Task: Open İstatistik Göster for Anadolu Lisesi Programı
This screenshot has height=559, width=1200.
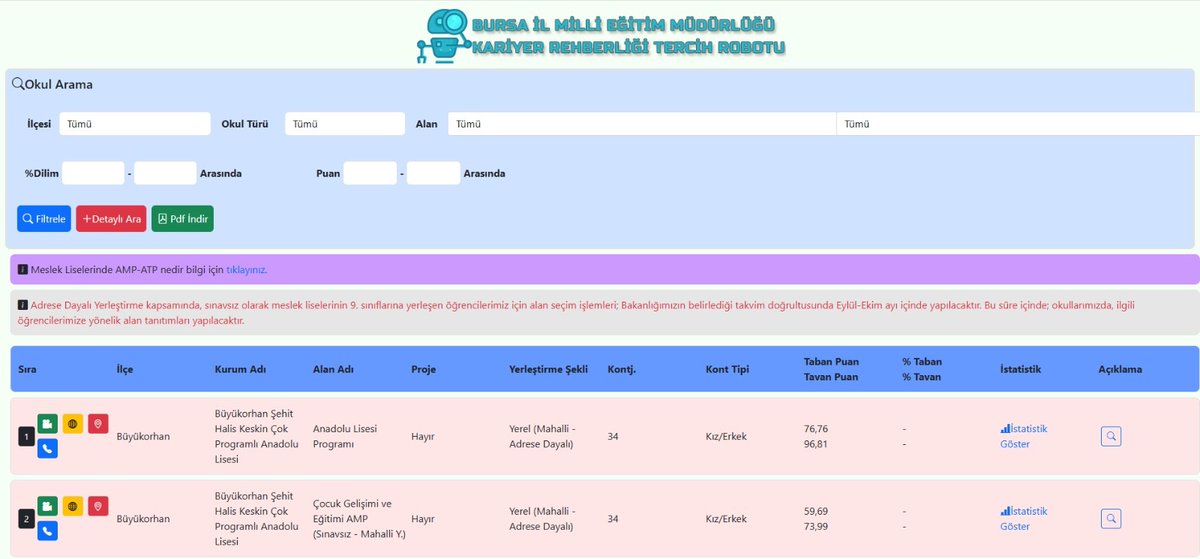Action: click(1024, 436)
